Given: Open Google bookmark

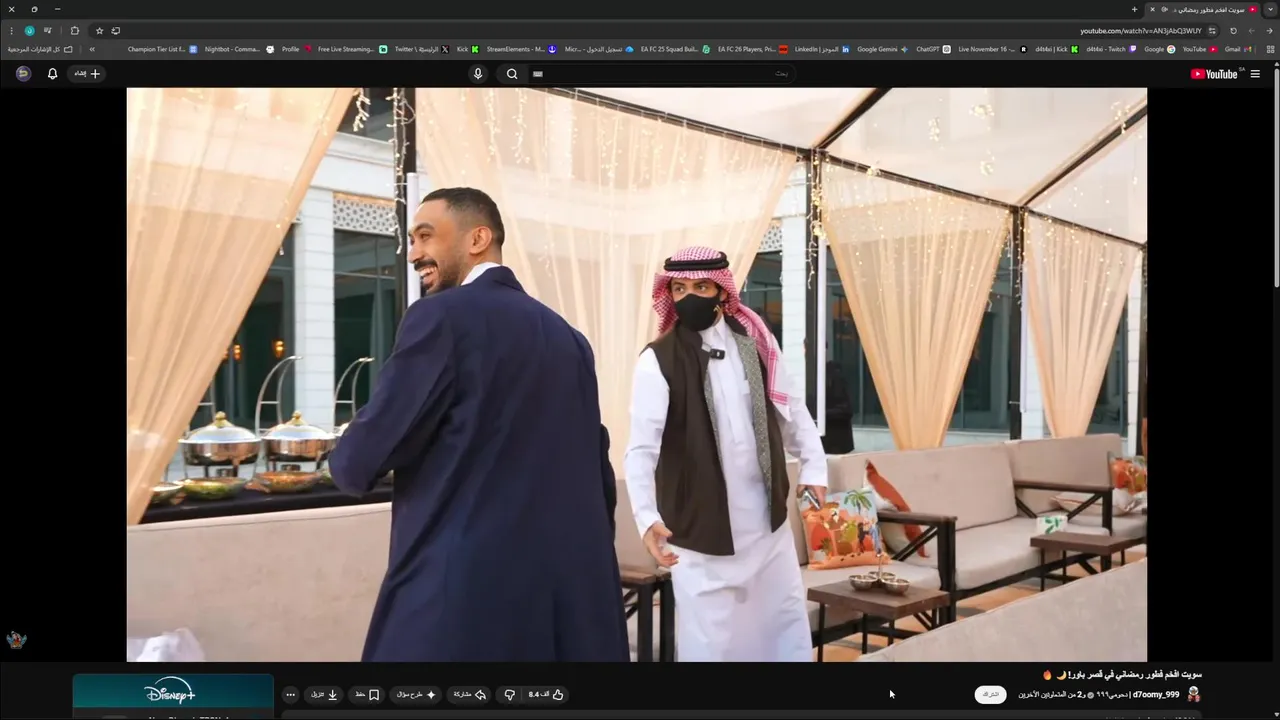Looking at the screenshot, I should pos(1159,49).
